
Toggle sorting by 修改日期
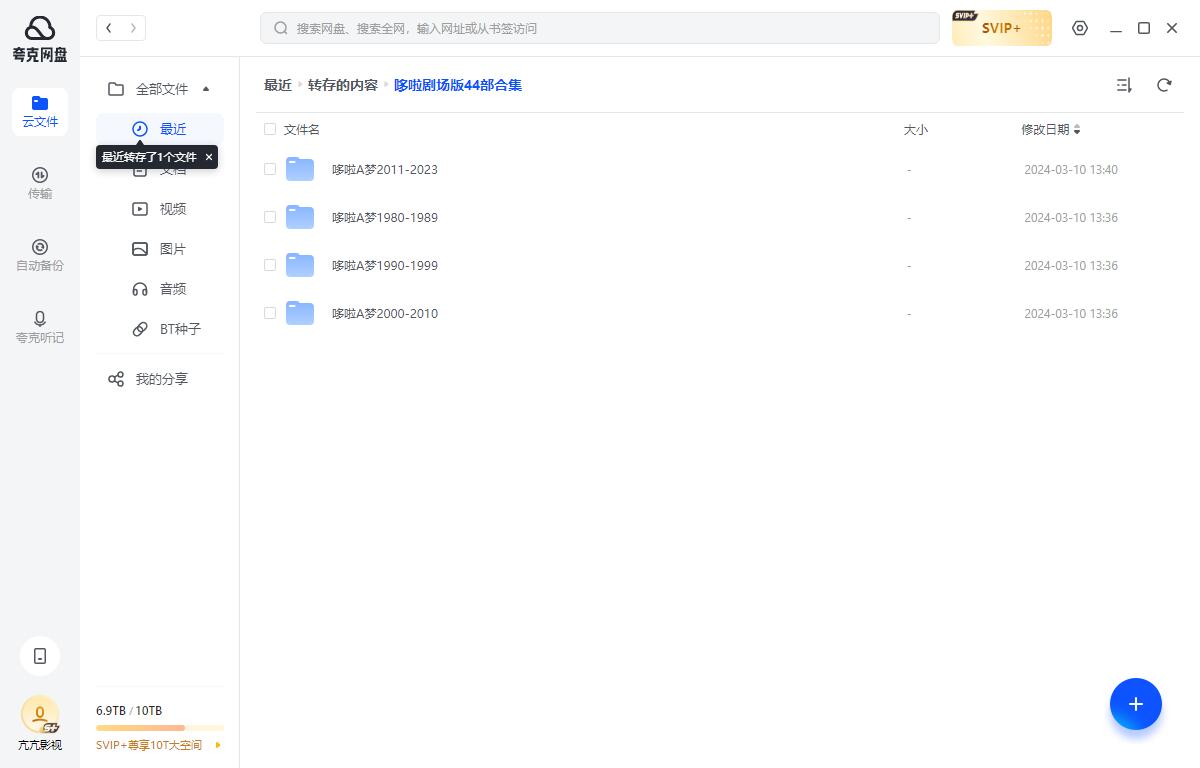pyautogui.click(x=1050, y=129)
